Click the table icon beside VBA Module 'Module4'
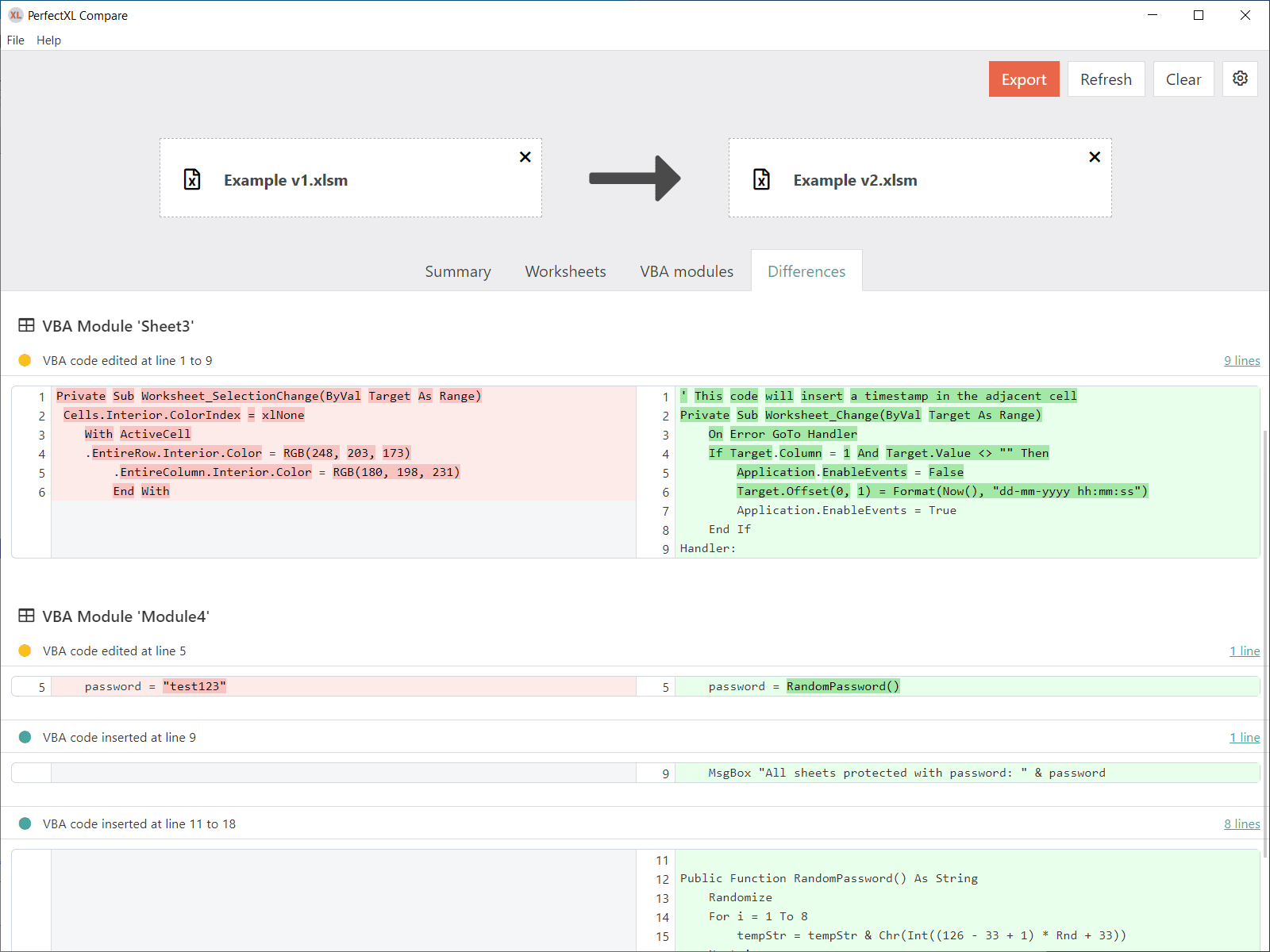Screen dimensions: 1270x952 pos(26,616)
